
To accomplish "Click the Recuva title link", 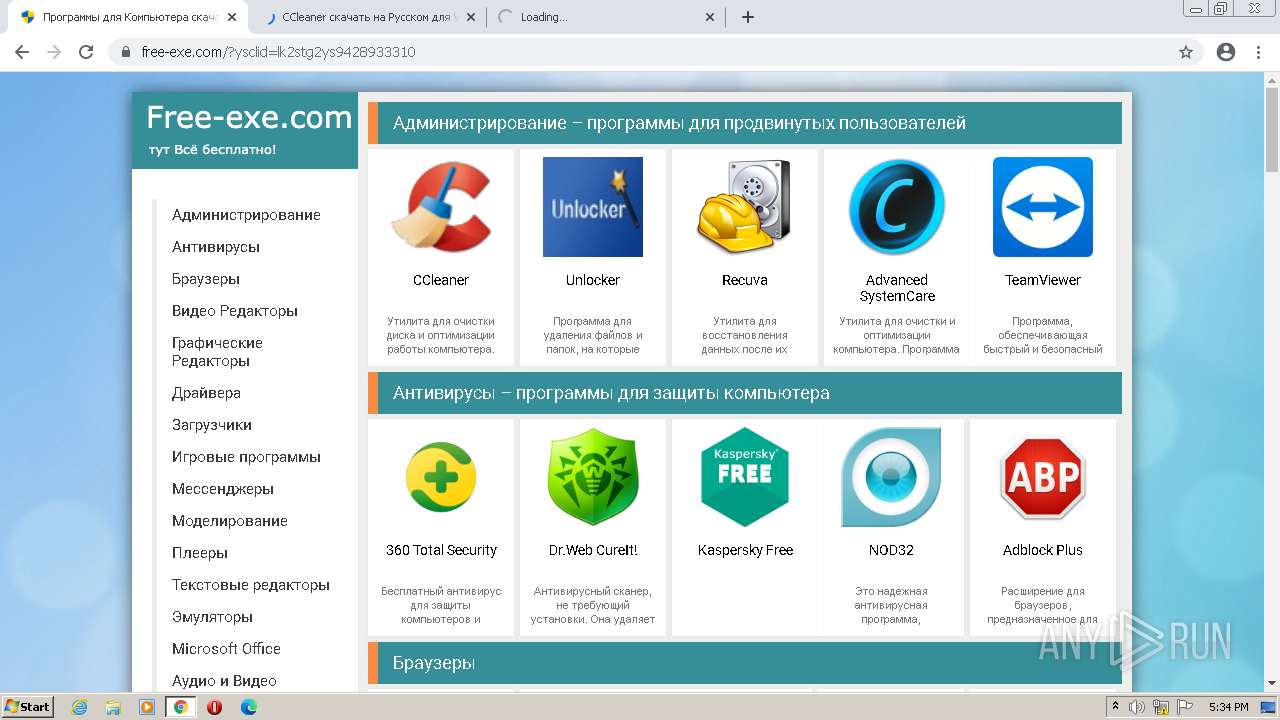I will (745, 280).
